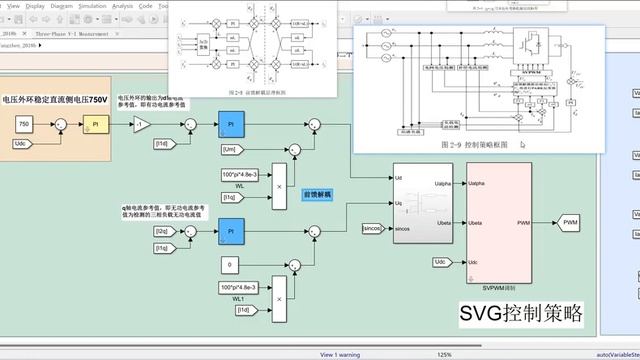The height and width of the screenshot is (360, 640).
Task: Click the checkmark advisor toolbar icon
Action: (x=358, y=19)
